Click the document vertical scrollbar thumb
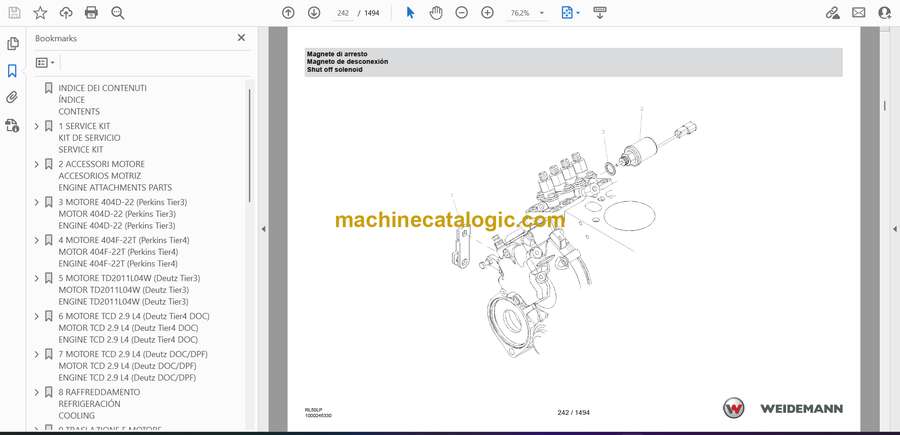 [x=884, y=106]
